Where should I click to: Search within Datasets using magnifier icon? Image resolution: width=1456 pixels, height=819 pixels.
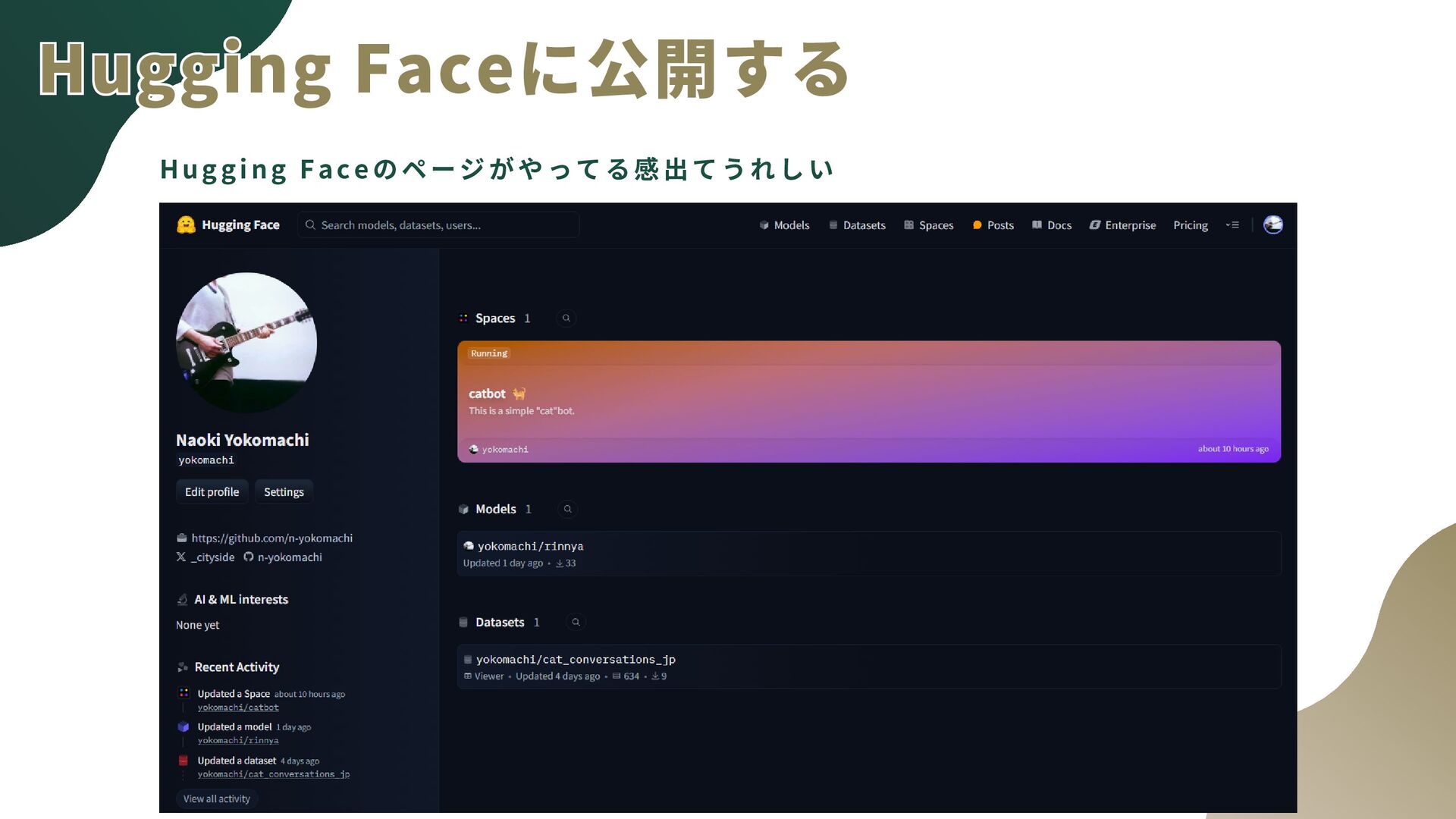(576, 623)
